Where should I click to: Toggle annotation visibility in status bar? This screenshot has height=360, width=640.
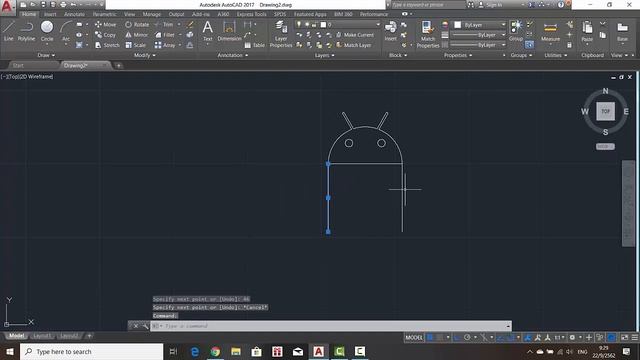(528, 338)
